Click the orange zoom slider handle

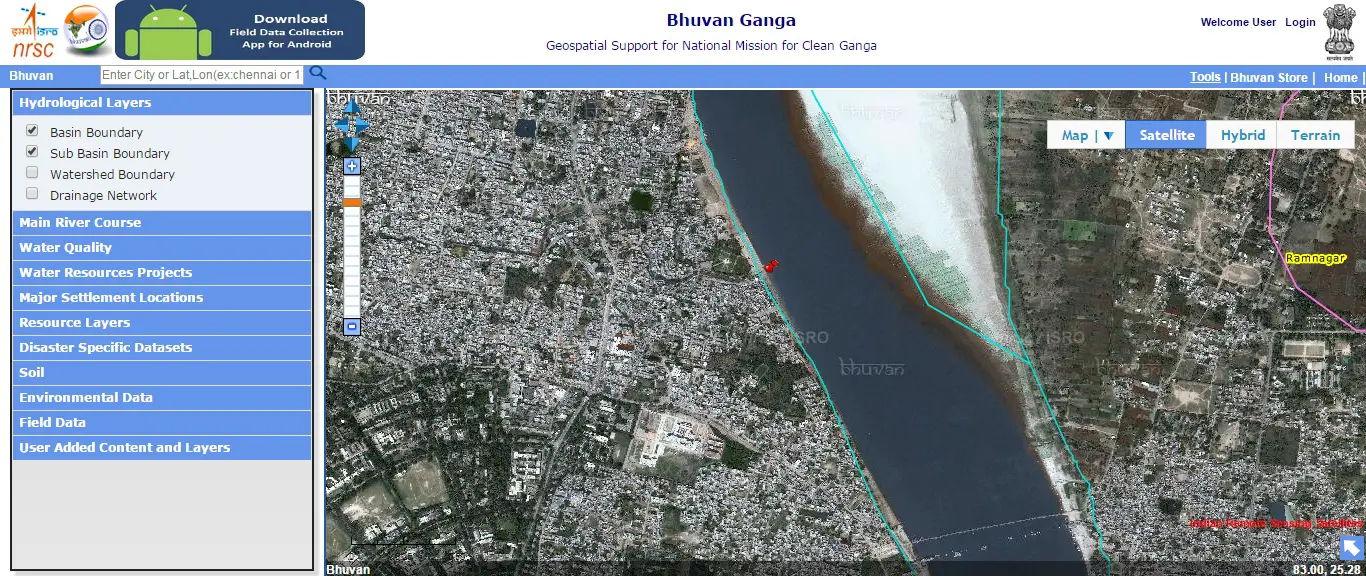pyautogui.click(x=352, y=202)
